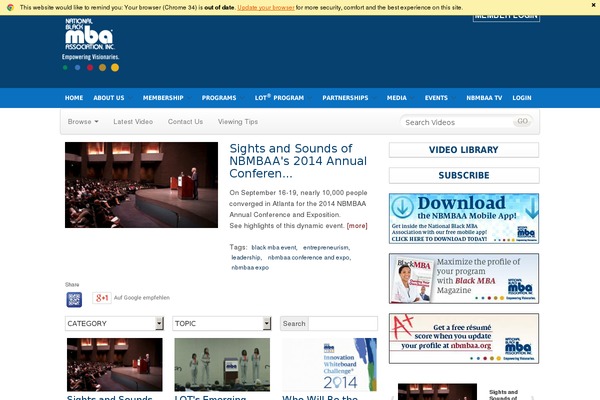Open the sidebar Sights and Sounds thumbnail
Image resolution: width=600 pixels, height=400 pixels.
coord(437,392)
